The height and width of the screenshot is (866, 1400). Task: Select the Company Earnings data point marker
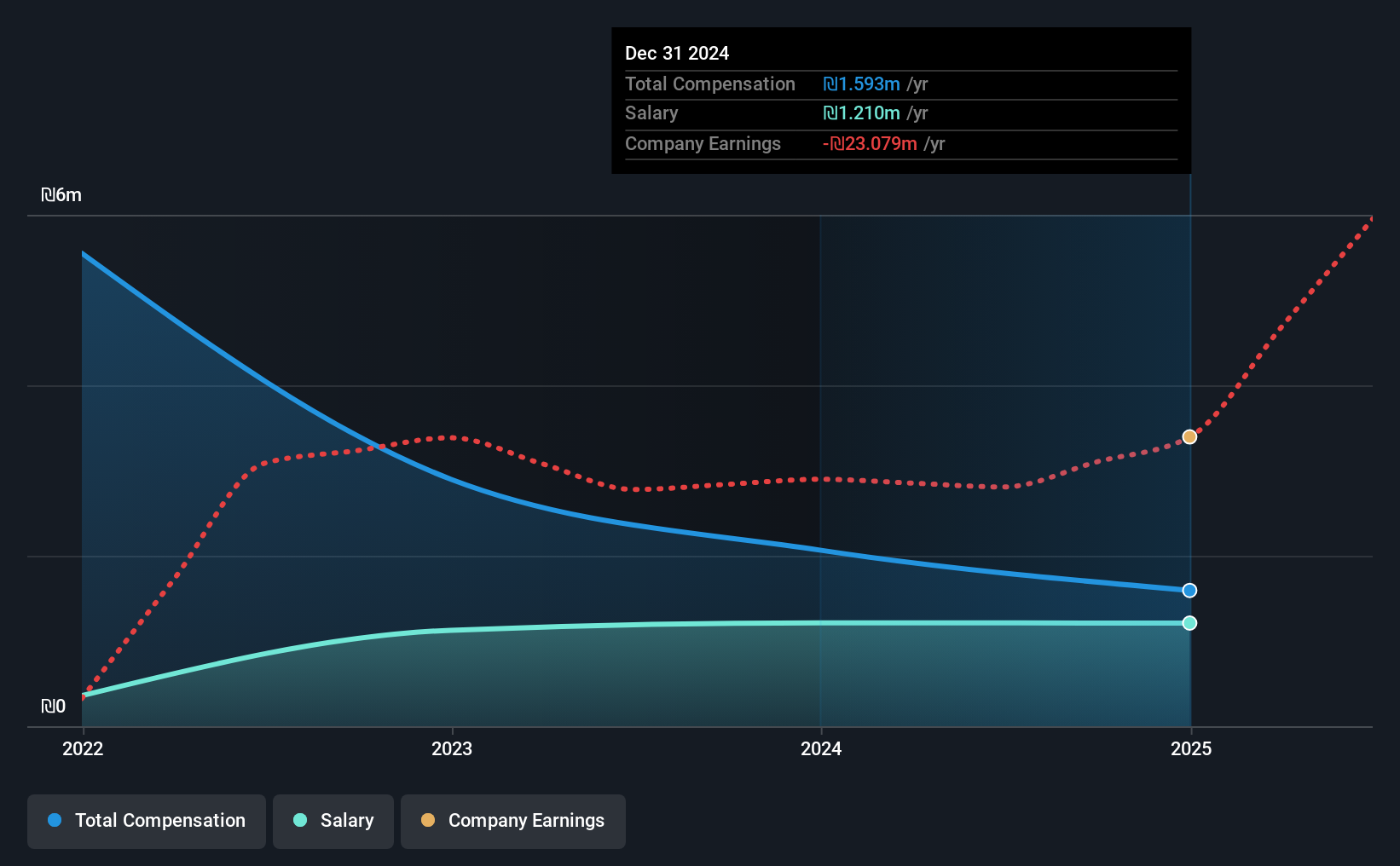click(1189, 436)
